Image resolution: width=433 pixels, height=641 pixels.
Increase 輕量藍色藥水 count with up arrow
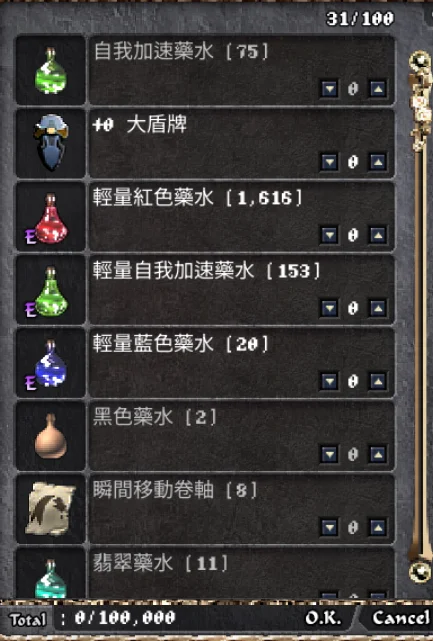(x=378, y=381)
